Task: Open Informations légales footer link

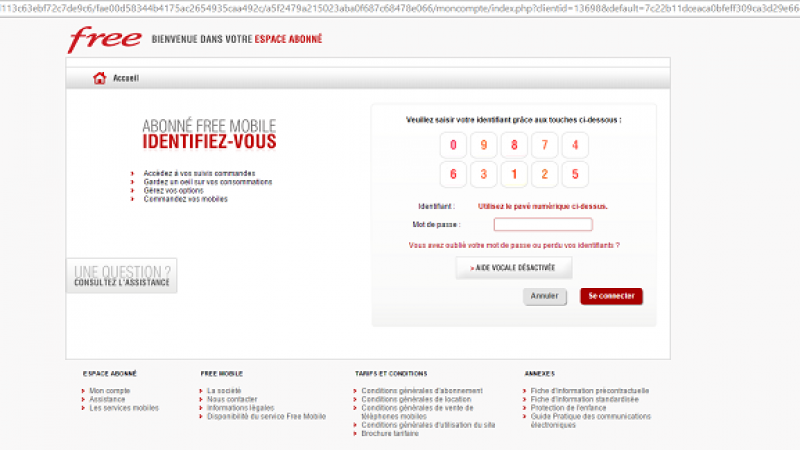Action: tap(240, 408)
